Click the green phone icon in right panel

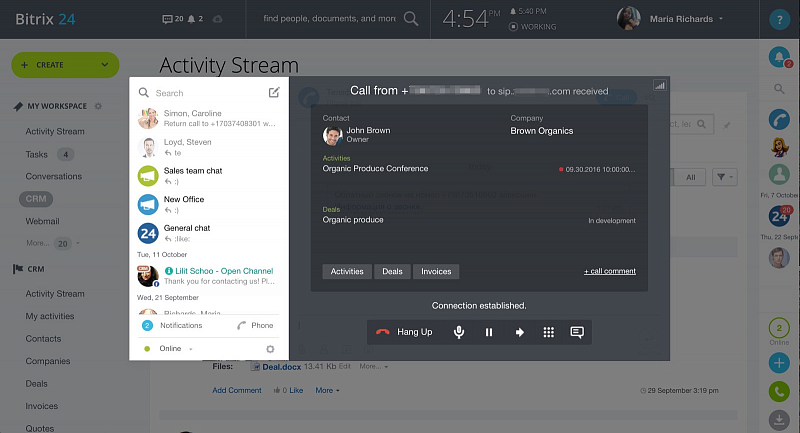pos(779,391)
